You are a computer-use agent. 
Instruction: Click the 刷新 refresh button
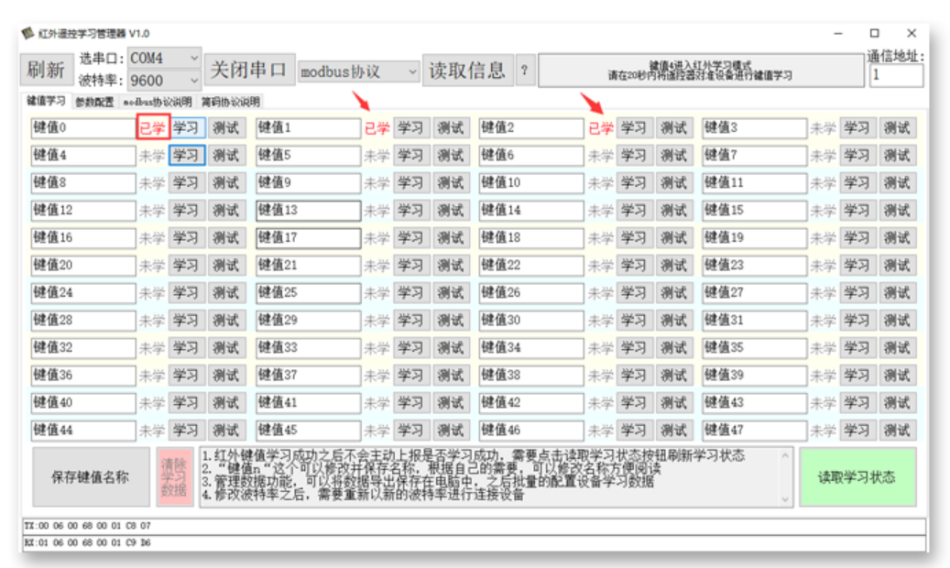(47, 70)
